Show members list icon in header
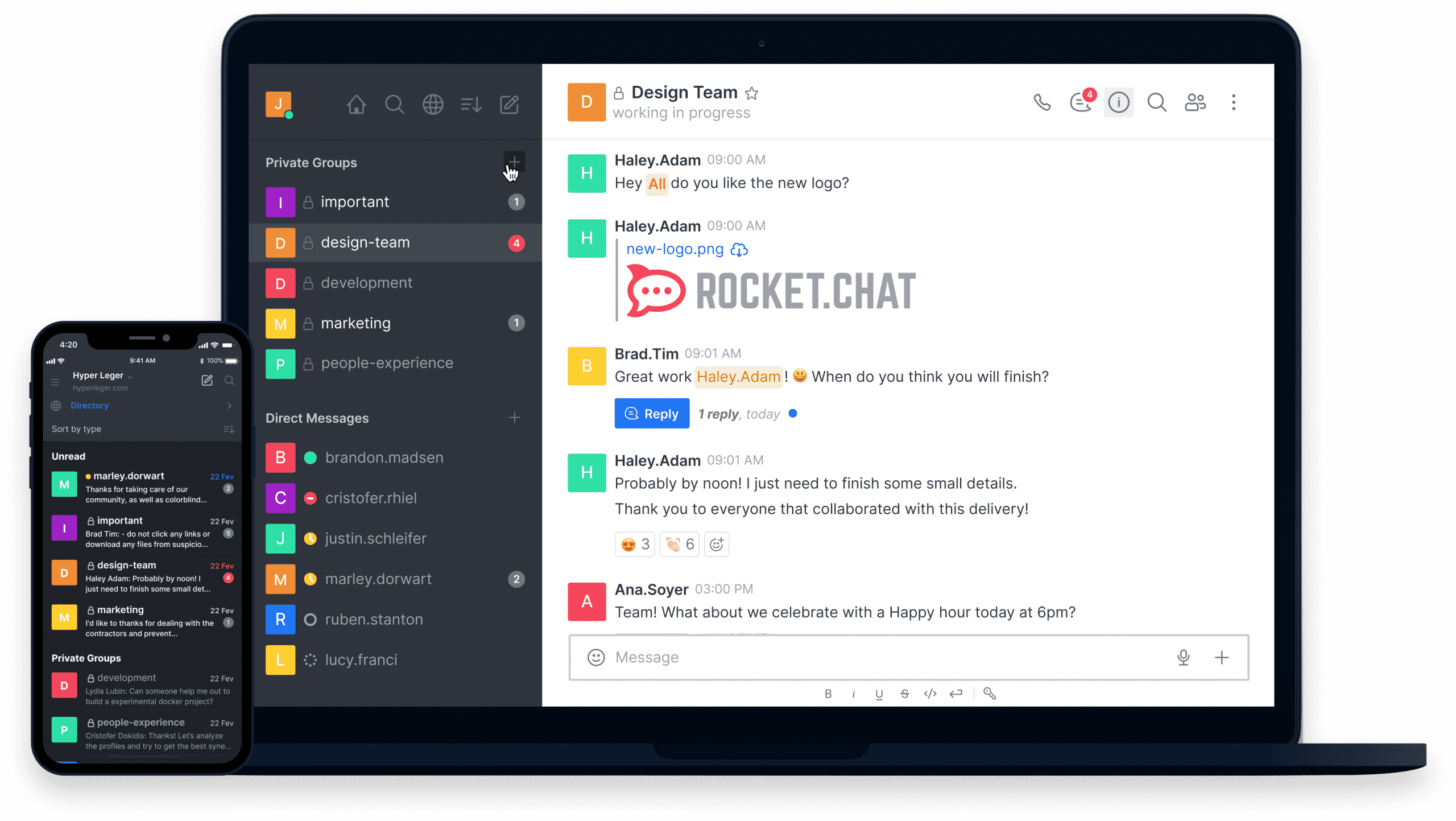 tap(1195, 102)
